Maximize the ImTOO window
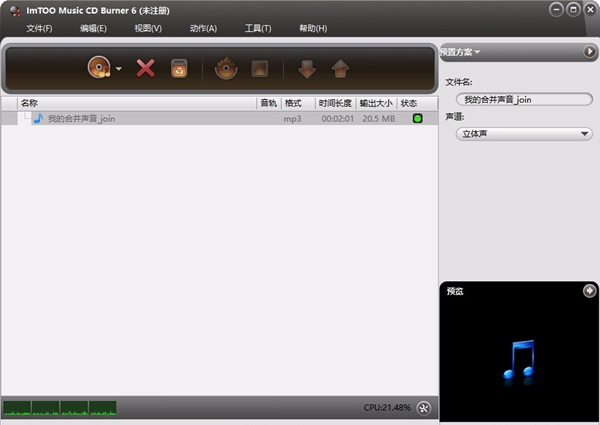The width and height of the screenshot is (600, 425). pos(573,10)
